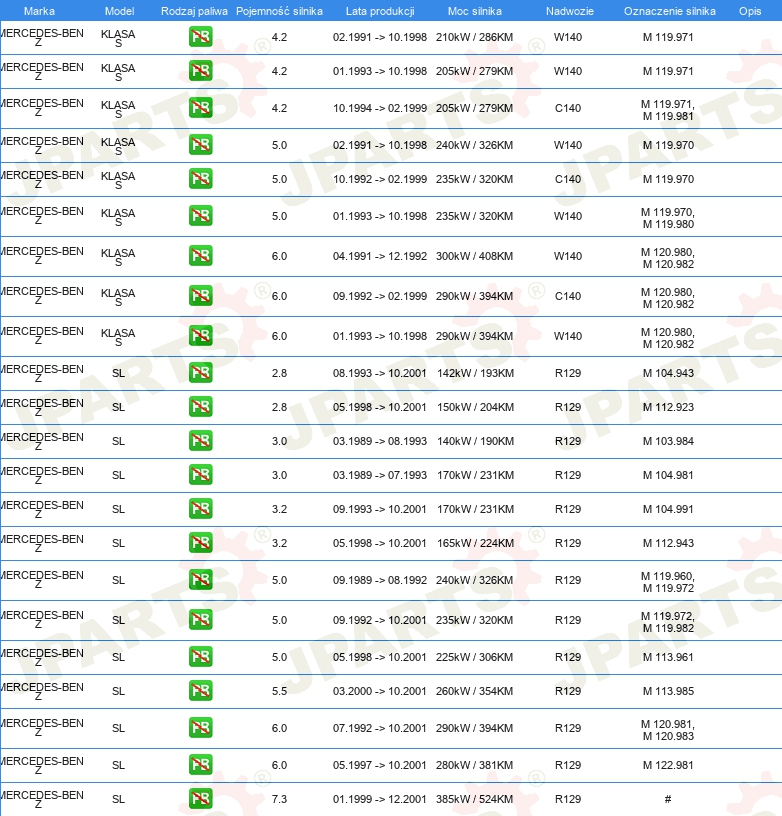
Task: Click the fuel icon in the SL 5.5 260kW row
Action: (x=200, y=691)
